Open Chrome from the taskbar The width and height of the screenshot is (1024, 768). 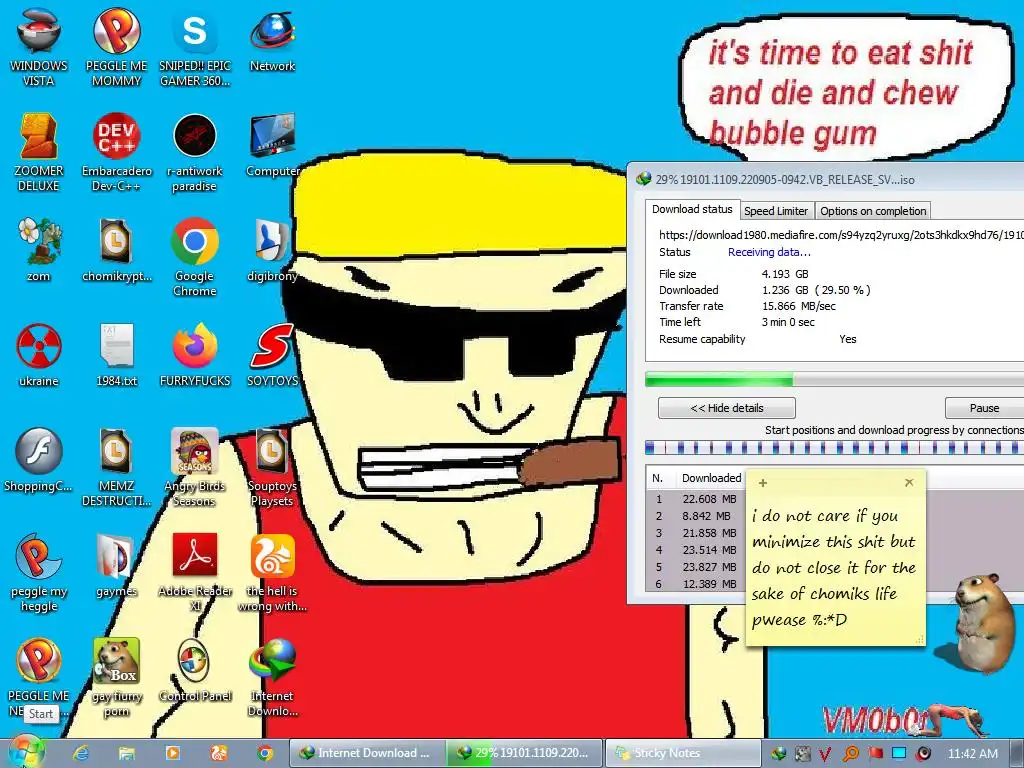tap(264, 753)
